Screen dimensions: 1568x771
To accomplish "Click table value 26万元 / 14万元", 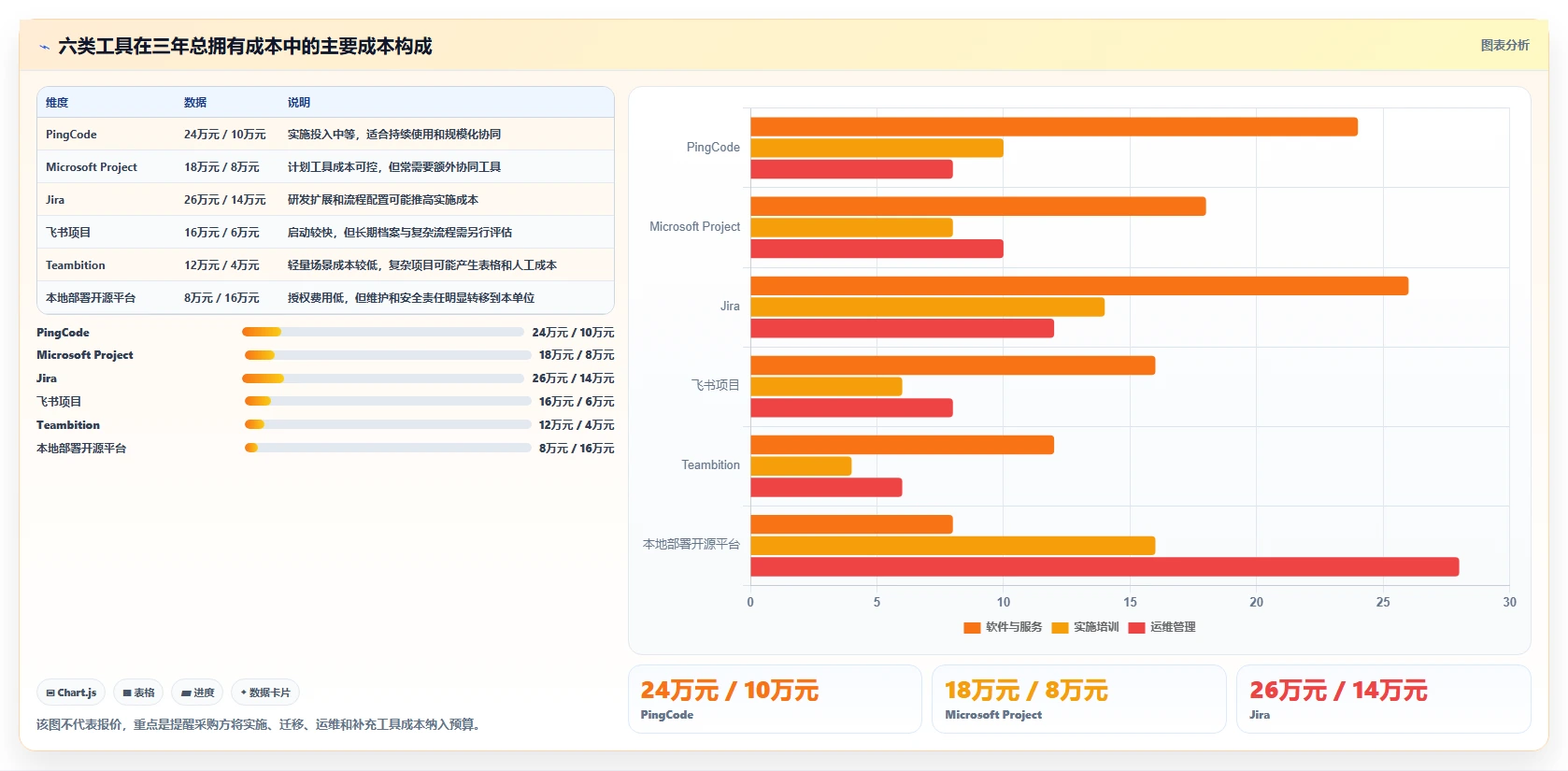I will click(225, 200).
